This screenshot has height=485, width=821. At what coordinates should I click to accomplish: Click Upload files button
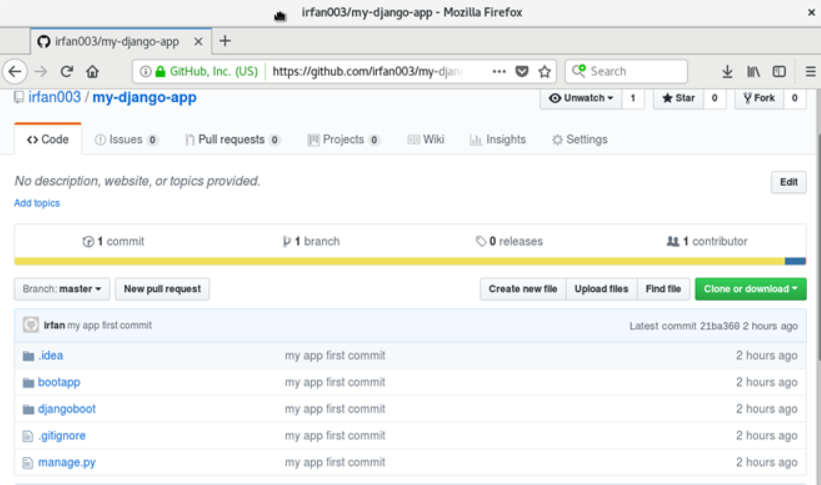[x=601, y=289]
